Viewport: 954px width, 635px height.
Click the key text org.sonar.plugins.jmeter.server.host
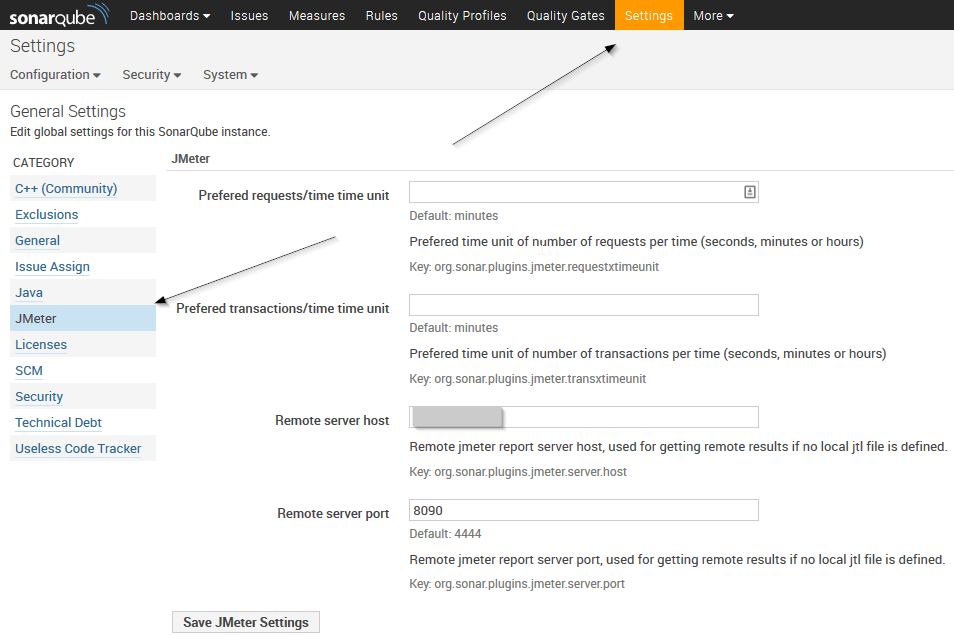[530, 472]
